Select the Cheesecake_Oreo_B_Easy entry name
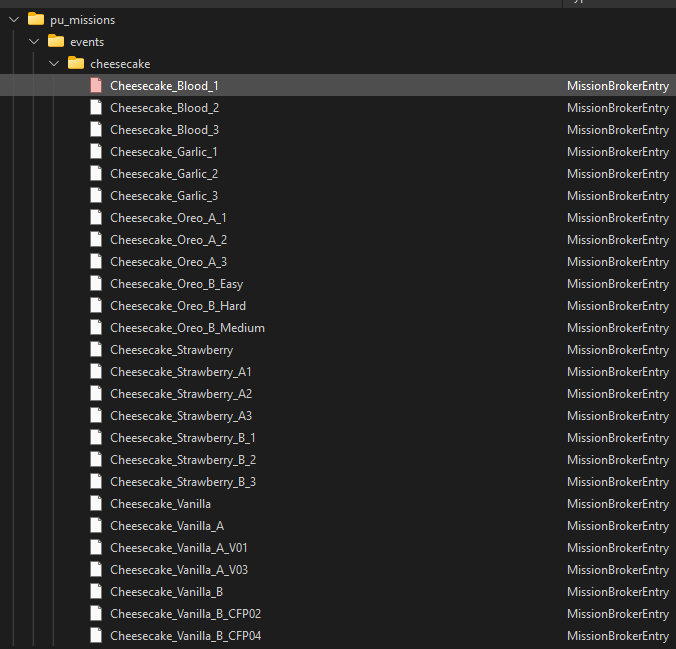 point(177,284)
